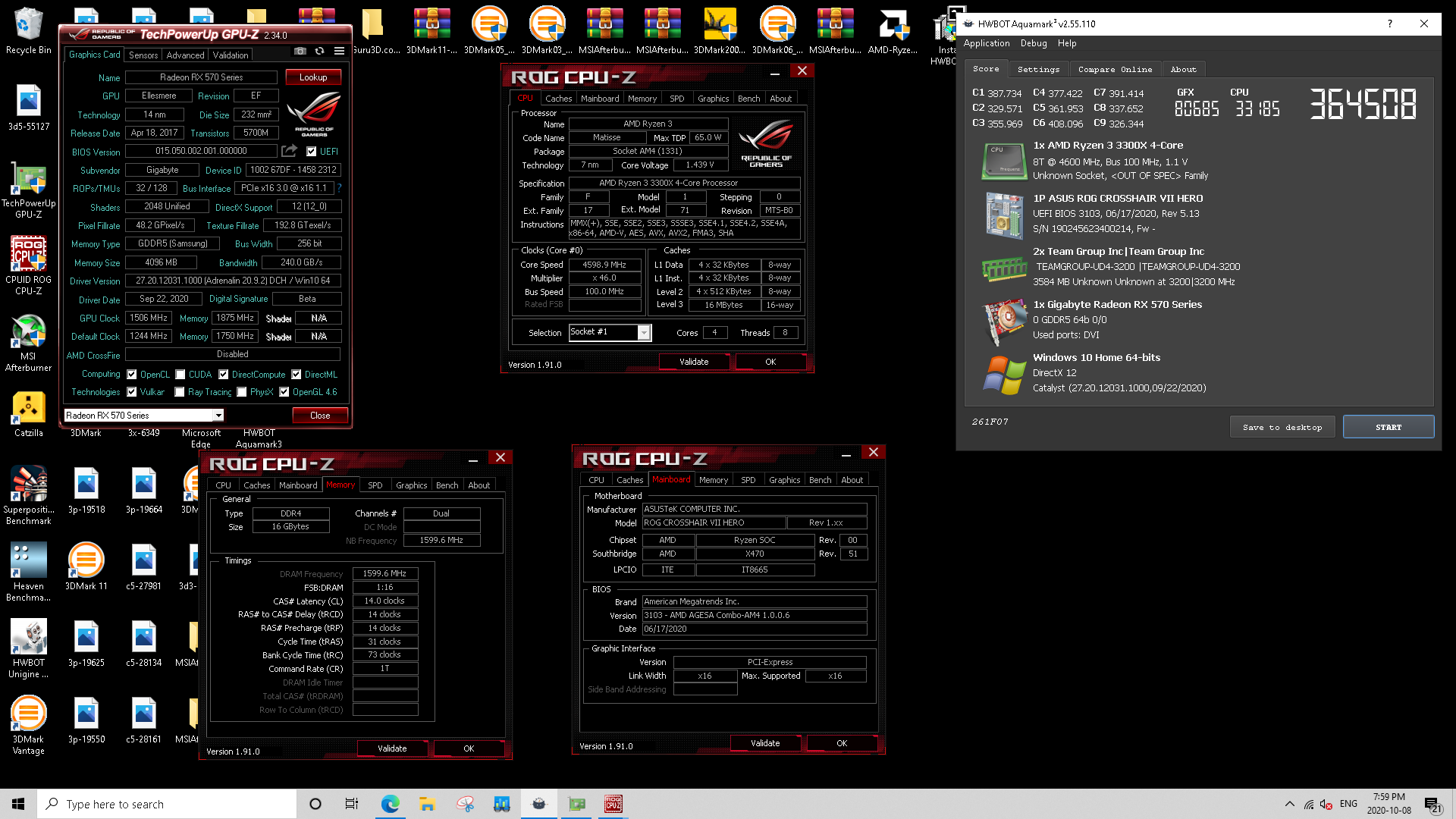Switch to the Compare Online tab in Aquamark
The width and height of the screenshot is (1456, 819).
(x=1115, y=69)
